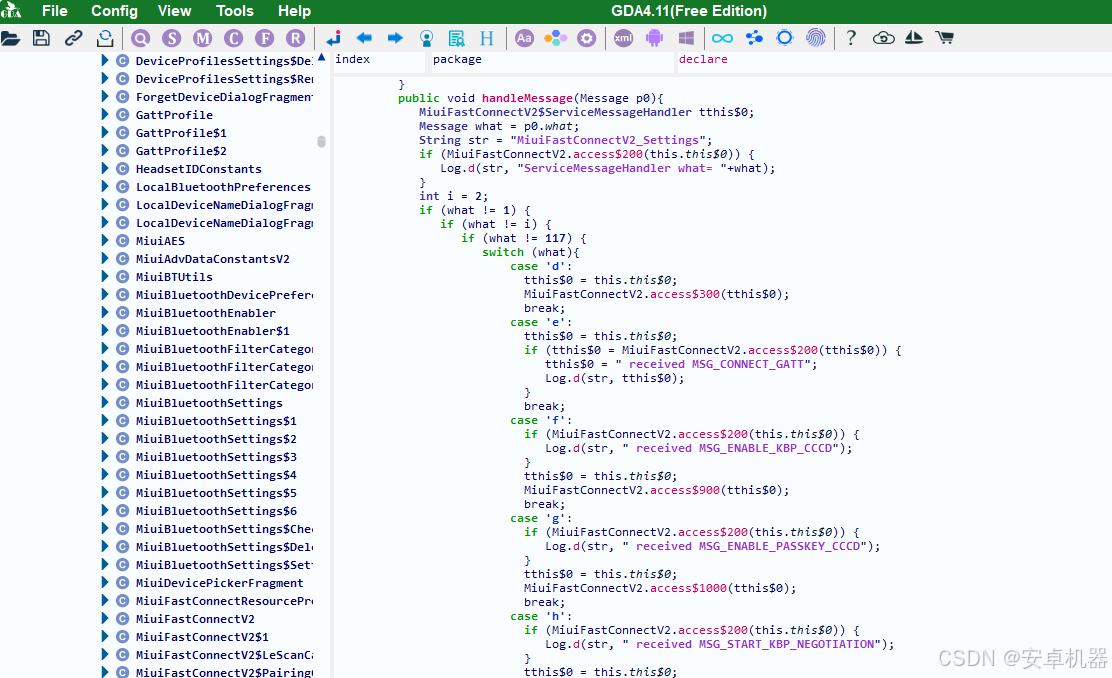Click the blue H hex icon
This screenshot has height=678, width=1112.
click(486, 38)
